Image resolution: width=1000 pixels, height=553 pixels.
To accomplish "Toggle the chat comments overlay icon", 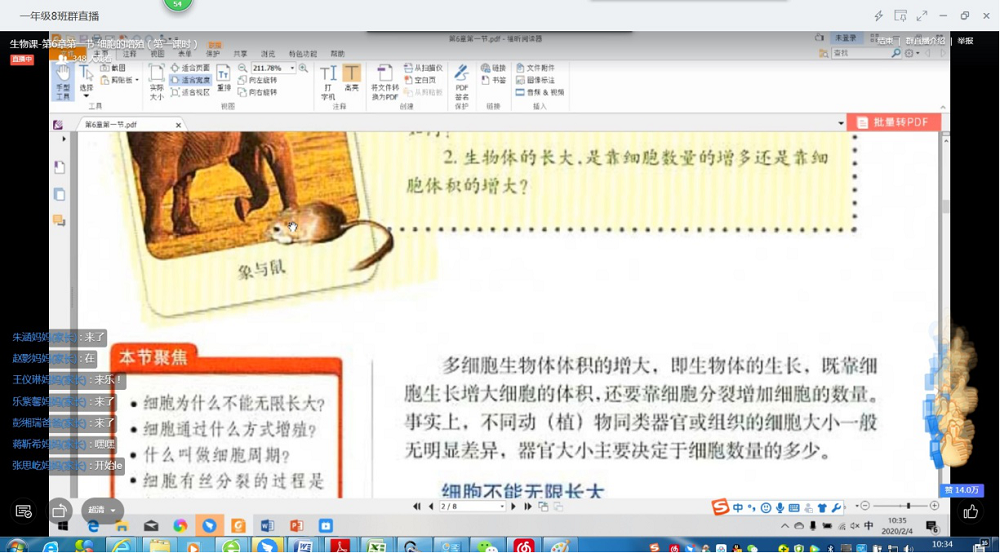I will click(24, 512).
